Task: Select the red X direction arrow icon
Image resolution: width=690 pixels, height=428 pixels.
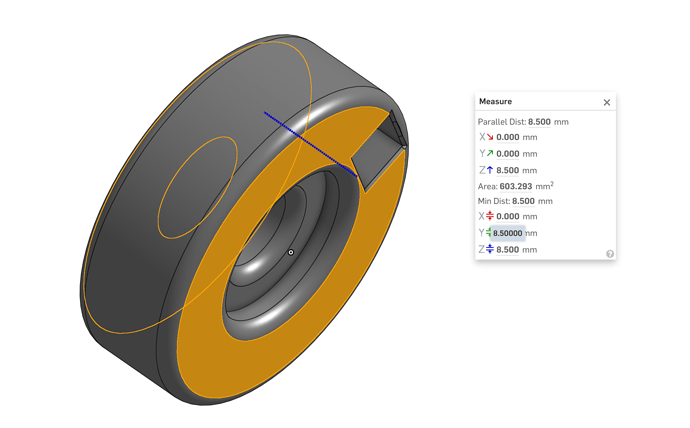Action: 490,137
